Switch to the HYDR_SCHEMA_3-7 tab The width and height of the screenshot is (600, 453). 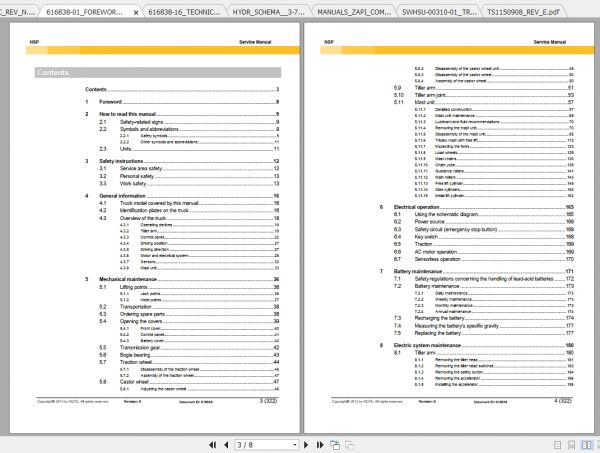tap(269, 12)
